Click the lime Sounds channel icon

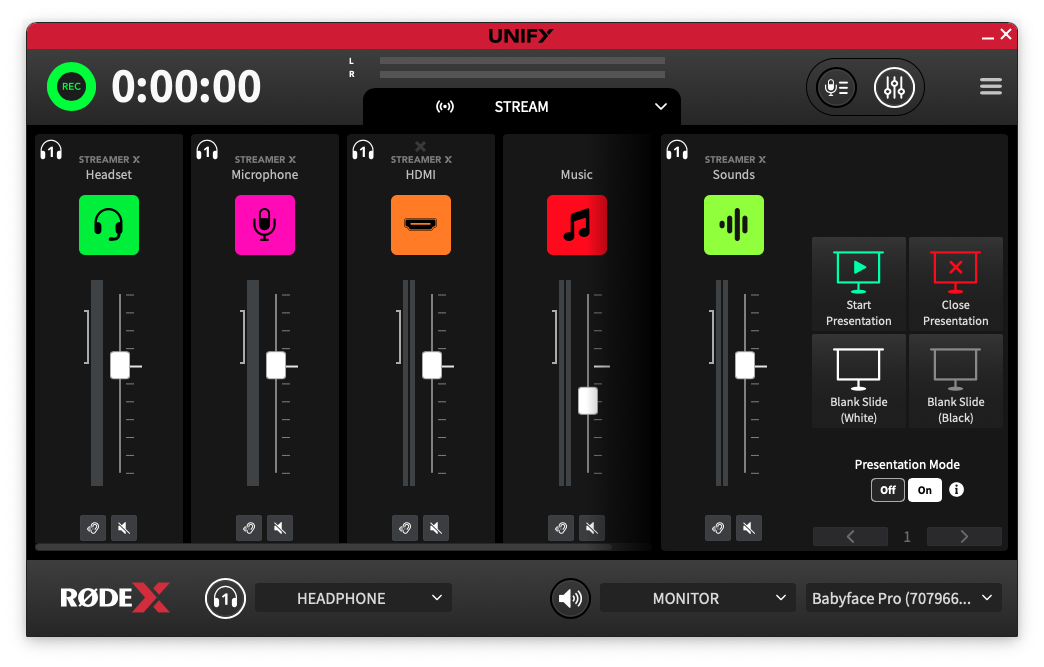tap(734, 225)
